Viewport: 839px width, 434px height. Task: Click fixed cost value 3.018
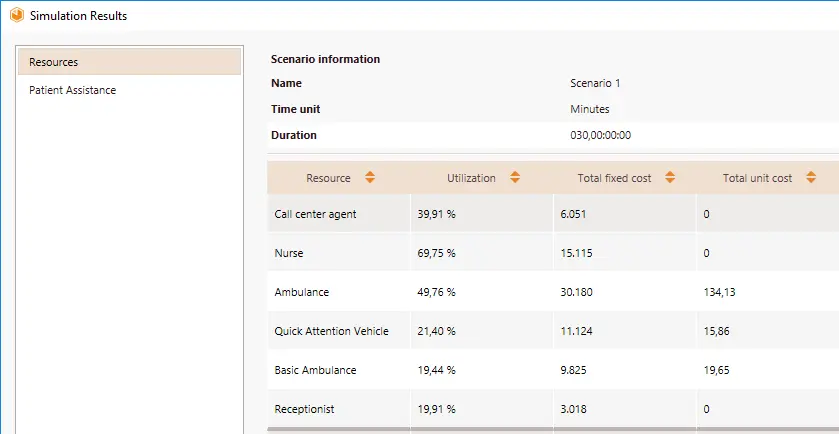(x=573, y=409)
